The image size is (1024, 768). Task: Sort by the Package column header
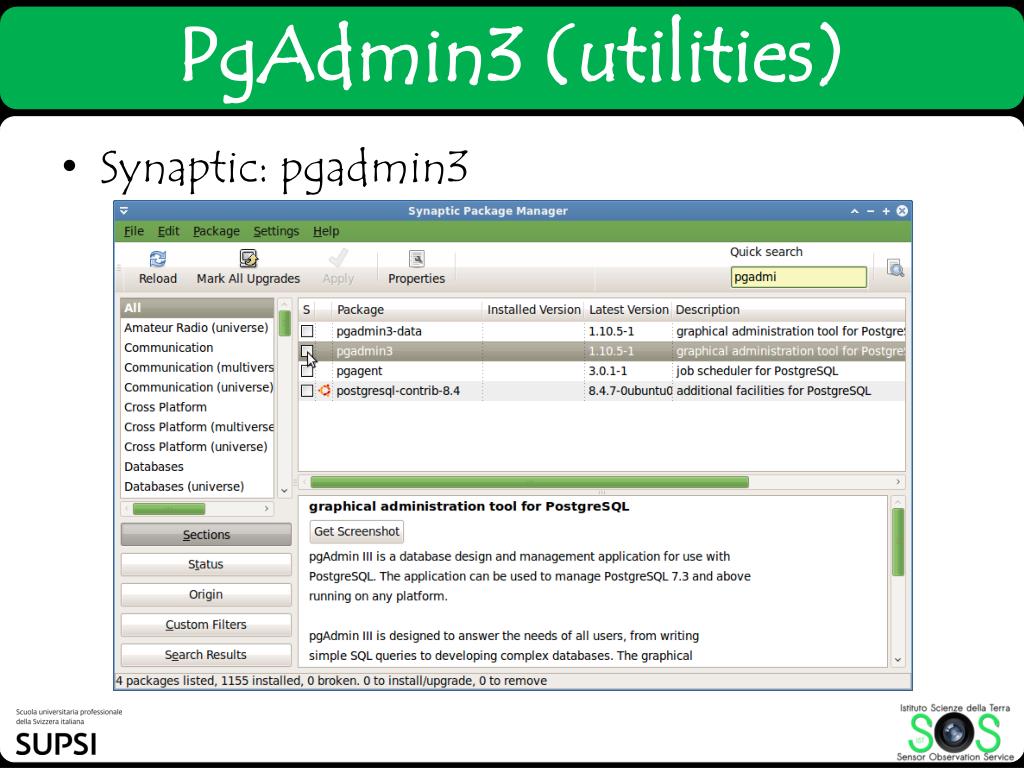[406, 310]
